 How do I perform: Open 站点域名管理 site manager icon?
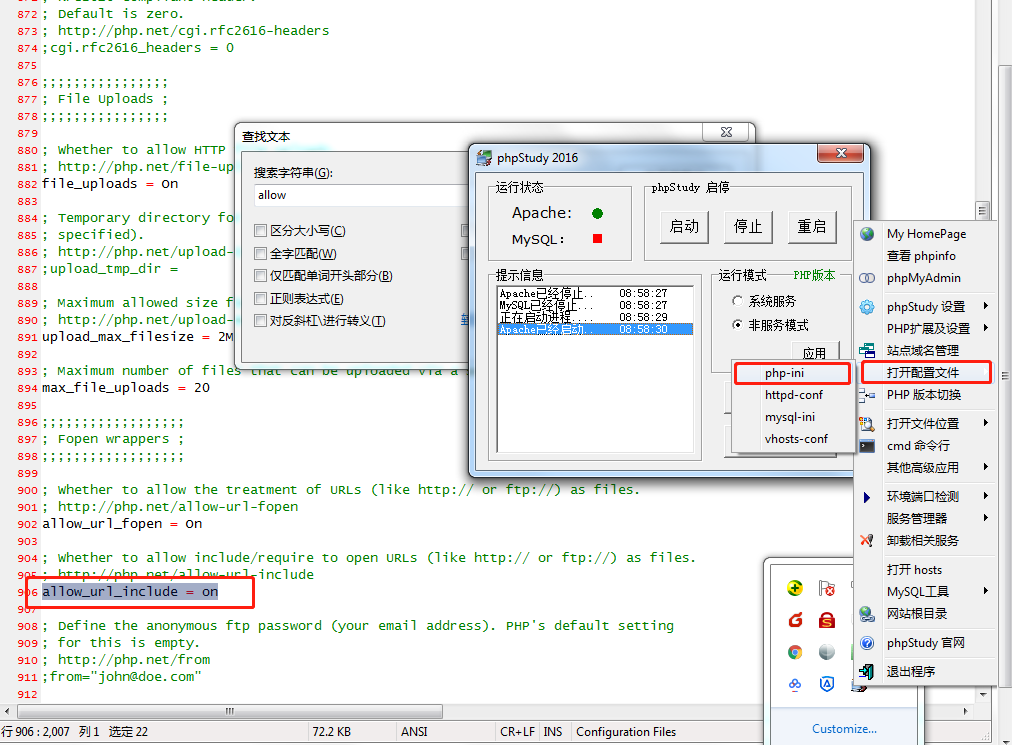click(x=867, y=351)
